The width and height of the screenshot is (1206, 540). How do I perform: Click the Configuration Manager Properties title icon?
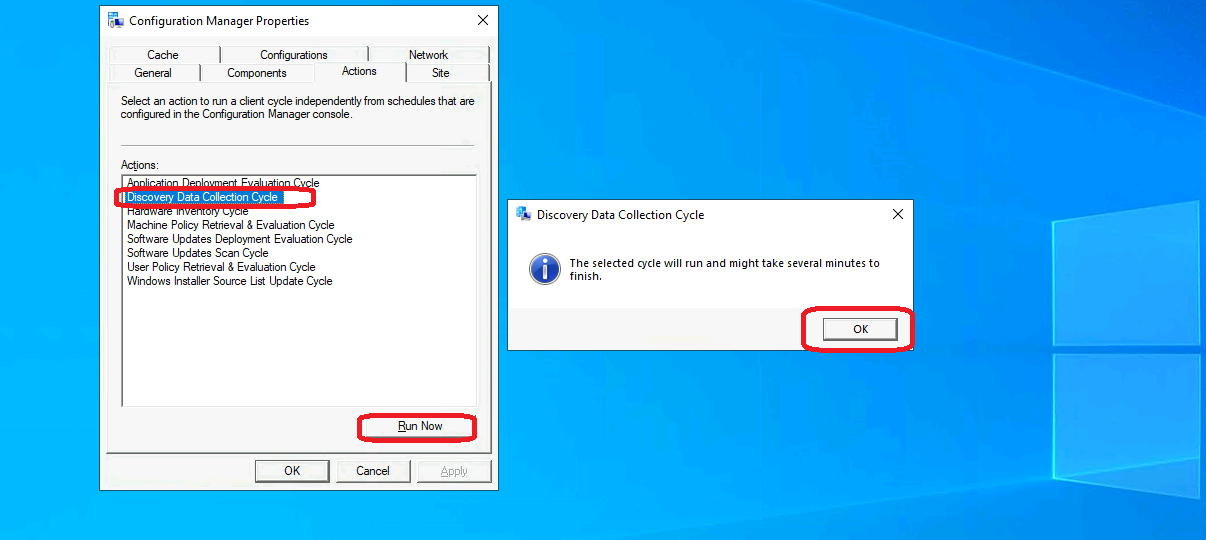pyautogui.click(x=116, y=20)
